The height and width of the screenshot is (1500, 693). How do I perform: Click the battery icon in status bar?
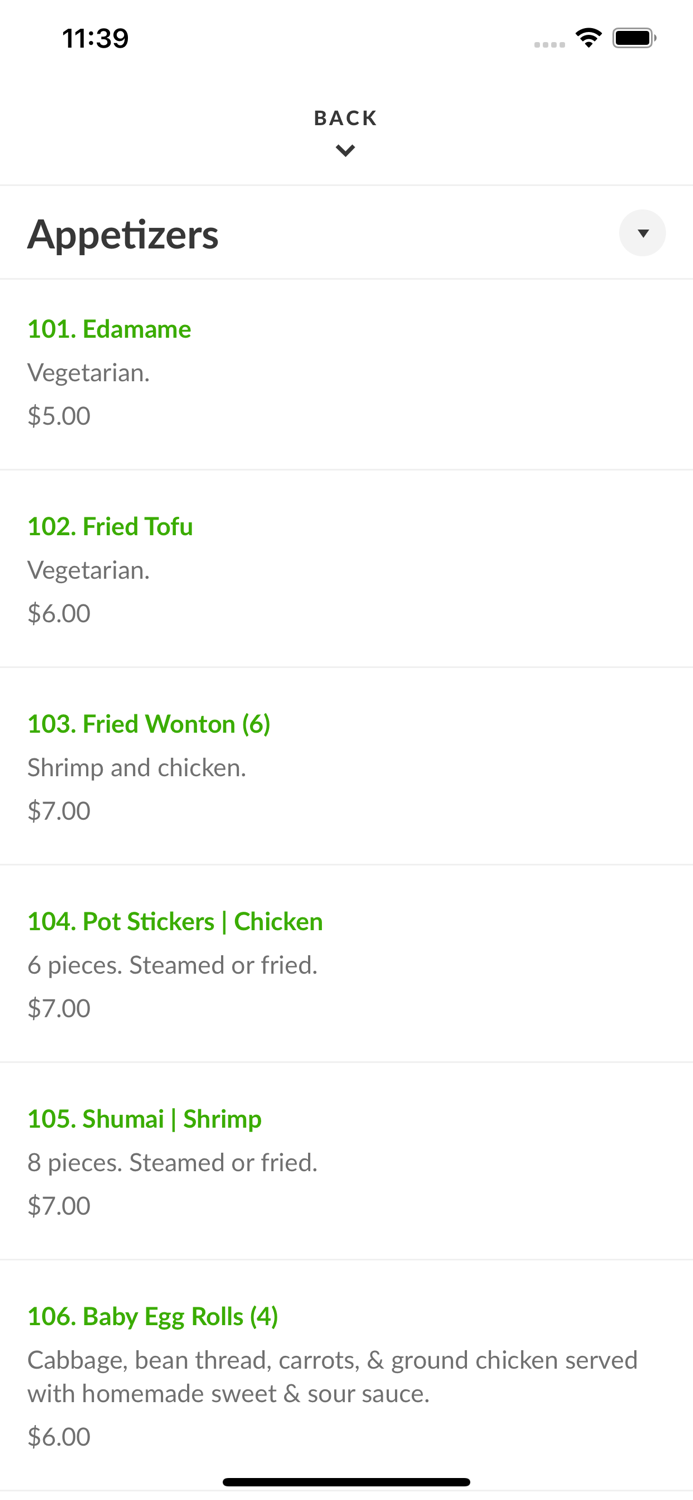634,38
